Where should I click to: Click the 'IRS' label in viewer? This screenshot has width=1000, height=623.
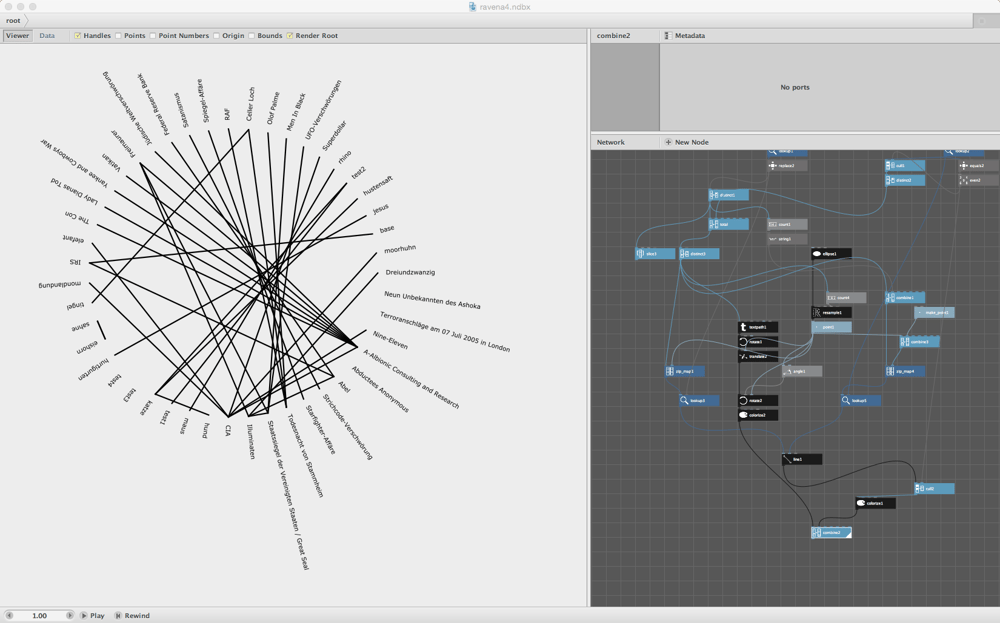pos(75,262)
